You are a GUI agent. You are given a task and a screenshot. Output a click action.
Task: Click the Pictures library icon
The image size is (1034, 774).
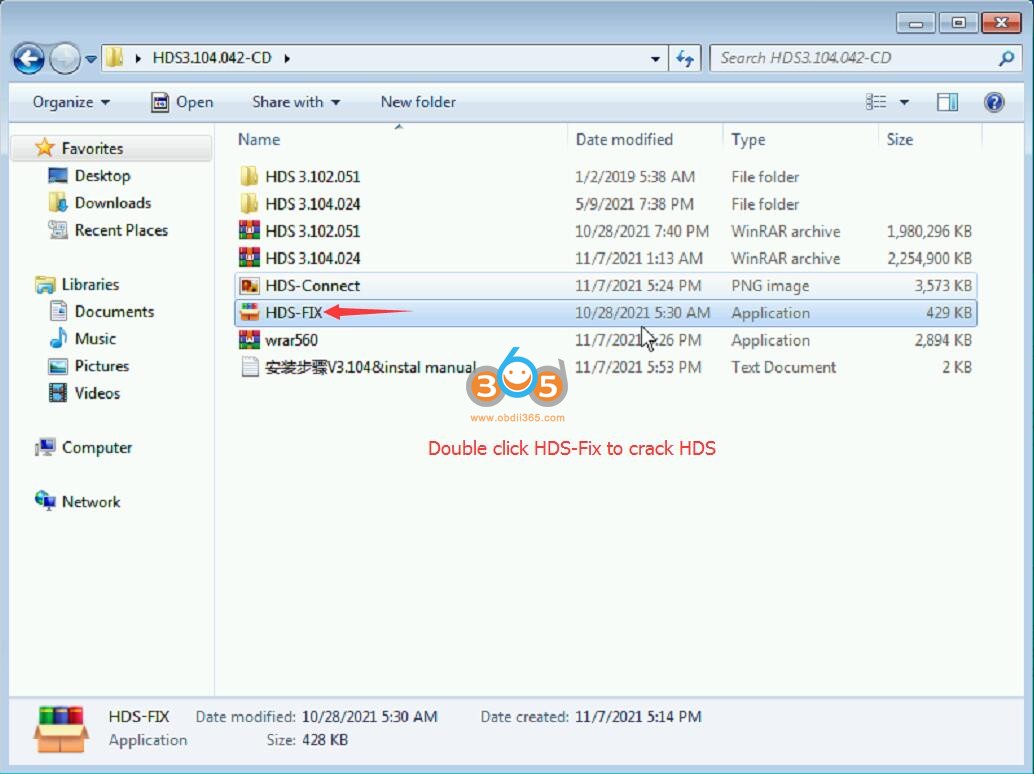[x=58, y=366]
